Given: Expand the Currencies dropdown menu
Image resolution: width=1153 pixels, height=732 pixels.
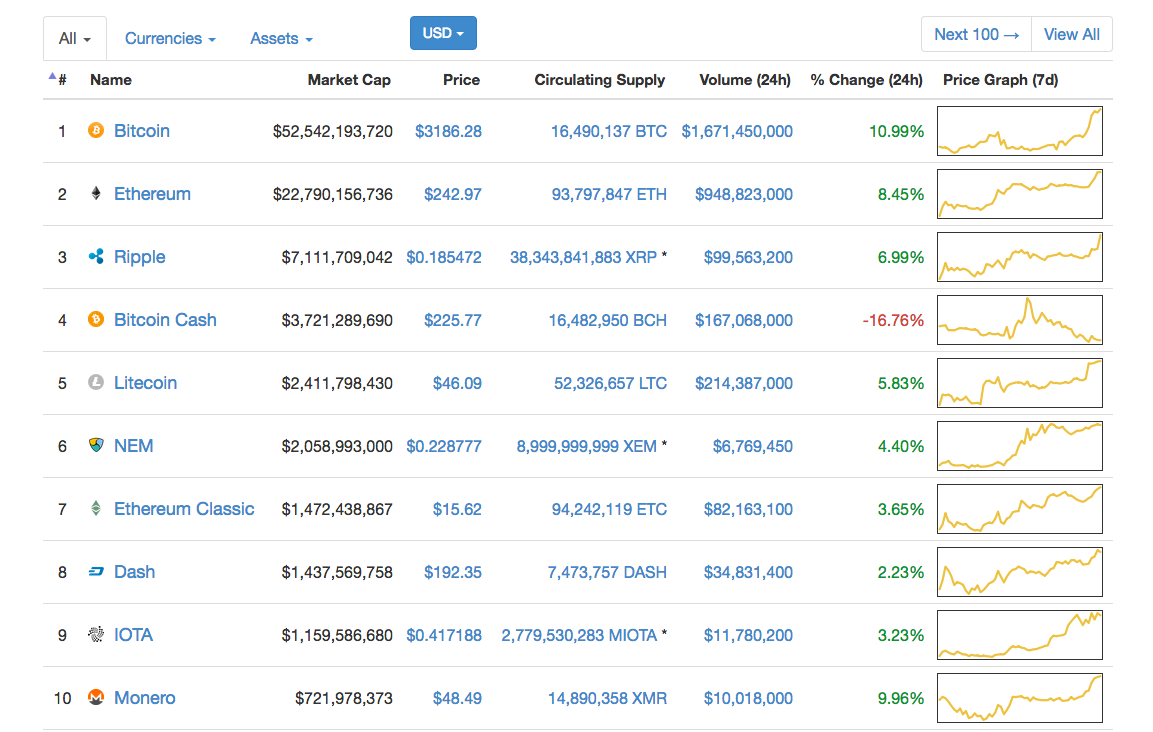Looking at the screenshot, I should click(x=170, y=38).
